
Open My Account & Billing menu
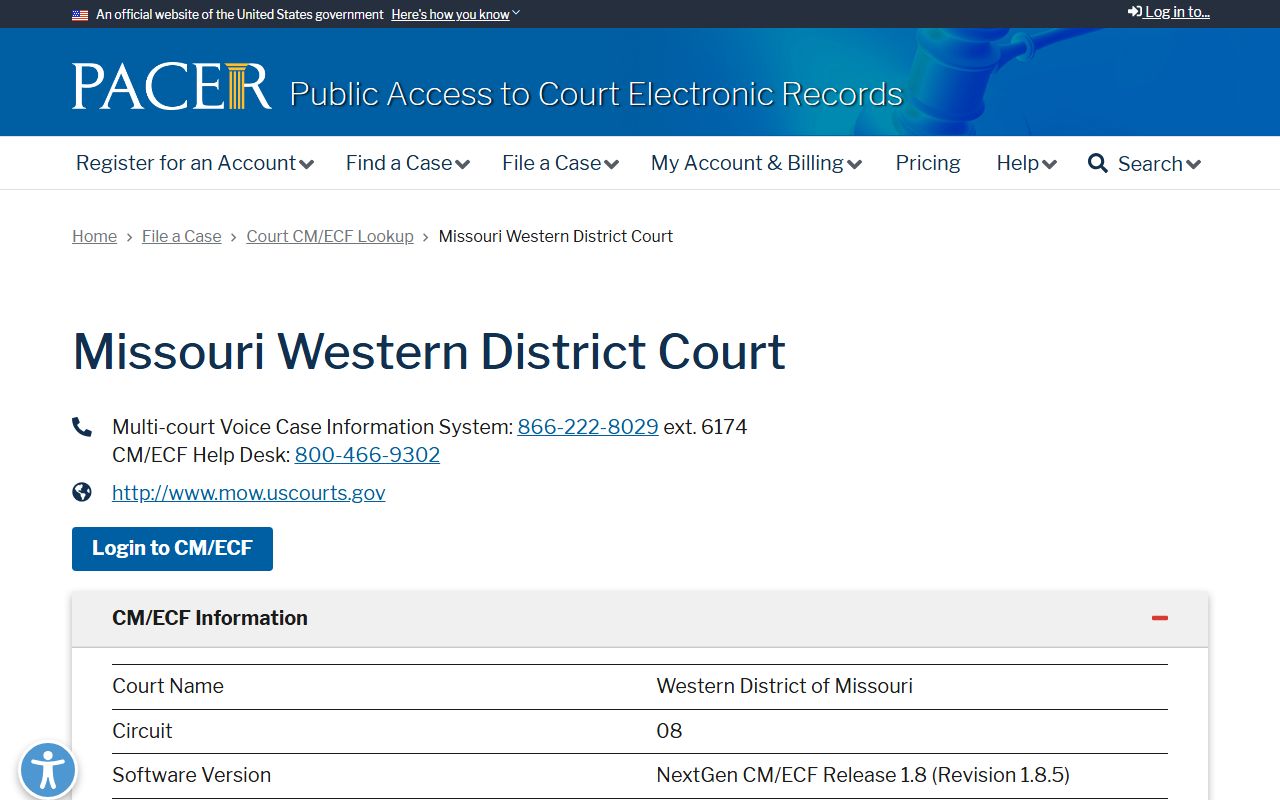(756, 163)
